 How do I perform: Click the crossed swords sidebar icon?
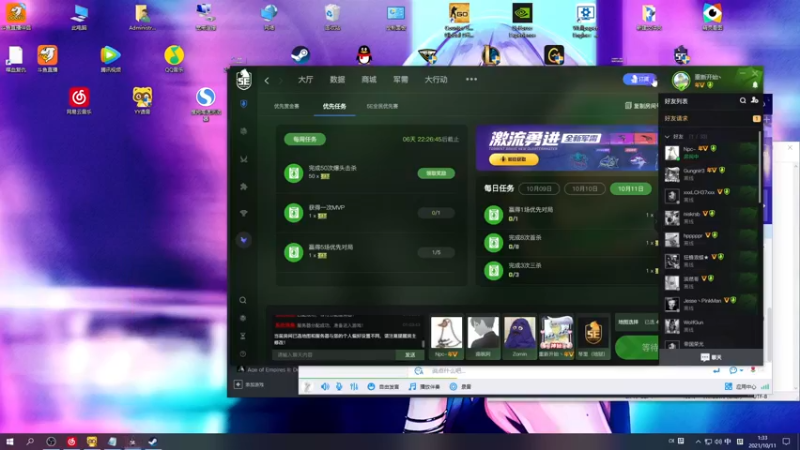click(244, 159)
